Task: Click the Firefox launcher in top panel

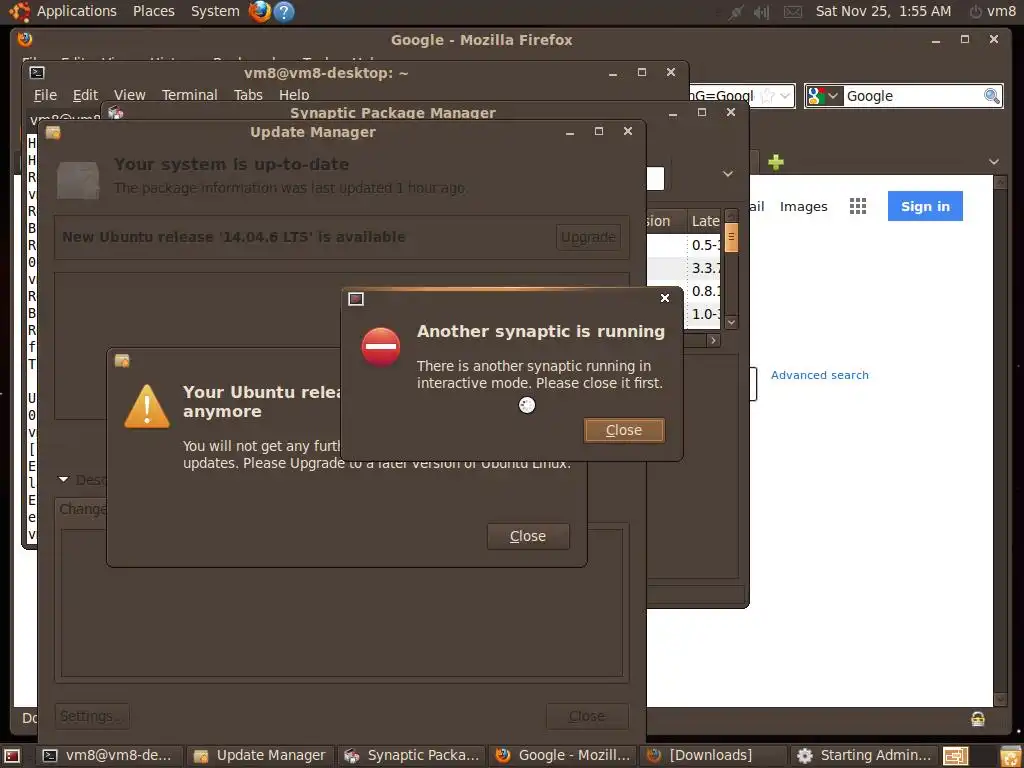Action: coord(260,11)
